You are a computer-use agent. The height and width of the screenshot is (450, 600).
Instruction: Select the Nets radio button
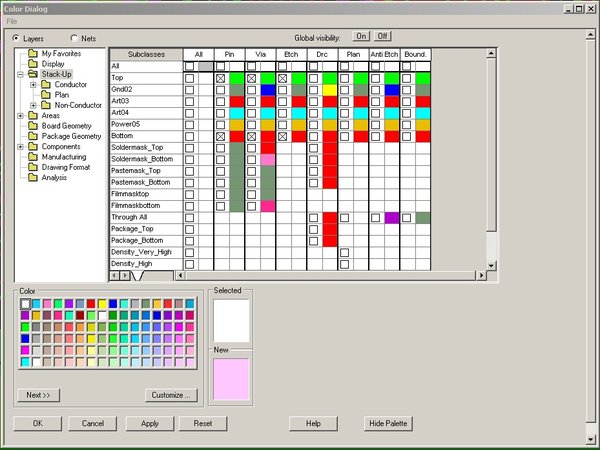click(x=74, y=38)
